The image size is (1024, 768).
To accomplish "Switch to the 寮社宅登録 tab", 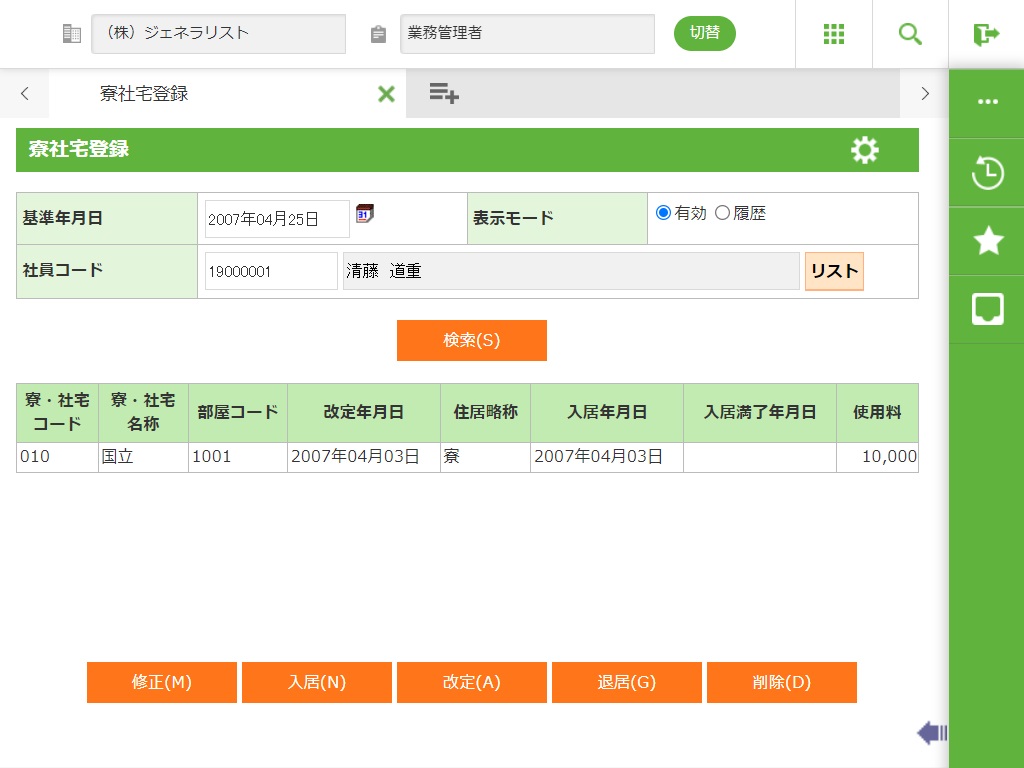I will pyautogui.click(x=144, y=94).
